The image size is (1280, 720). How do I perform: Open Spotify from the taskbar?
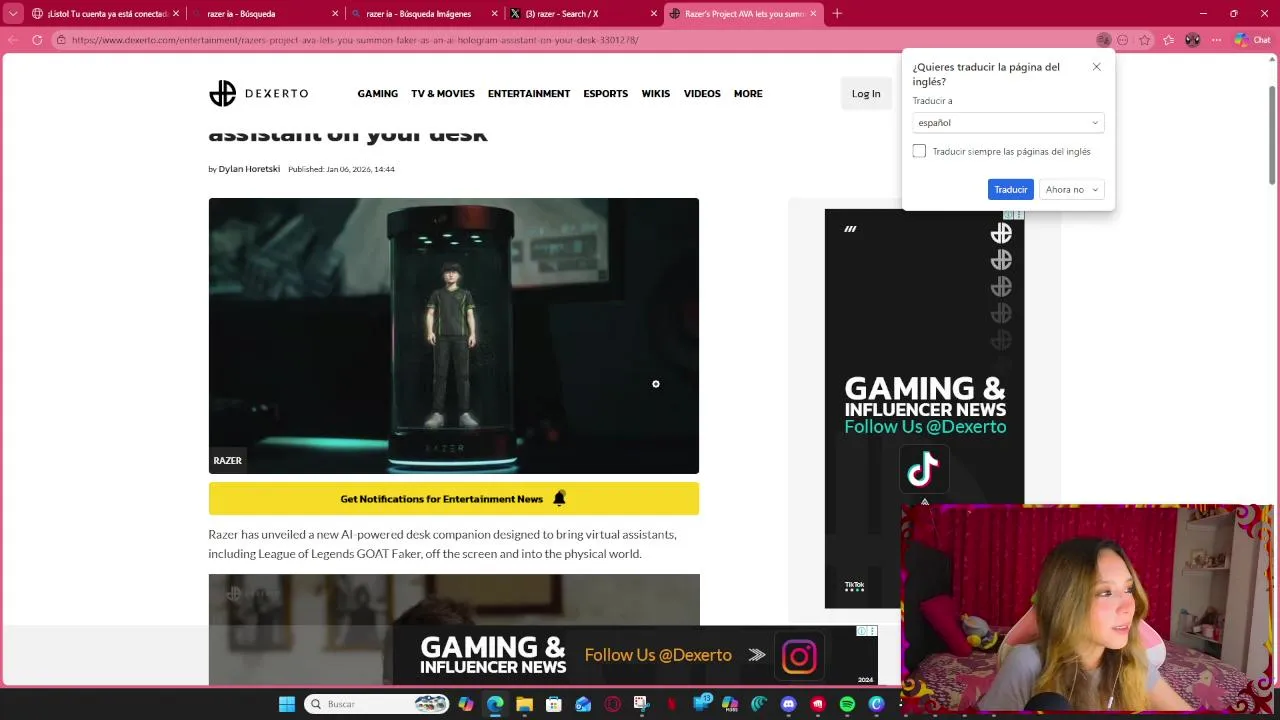pos(847,704)
